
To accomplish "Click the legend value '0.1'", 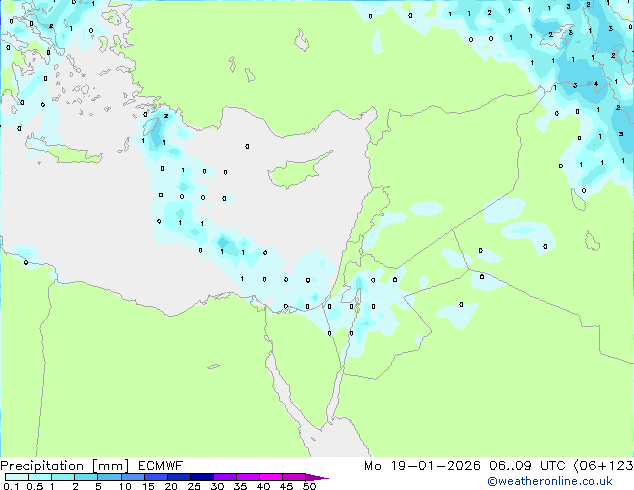I will 11,486.
